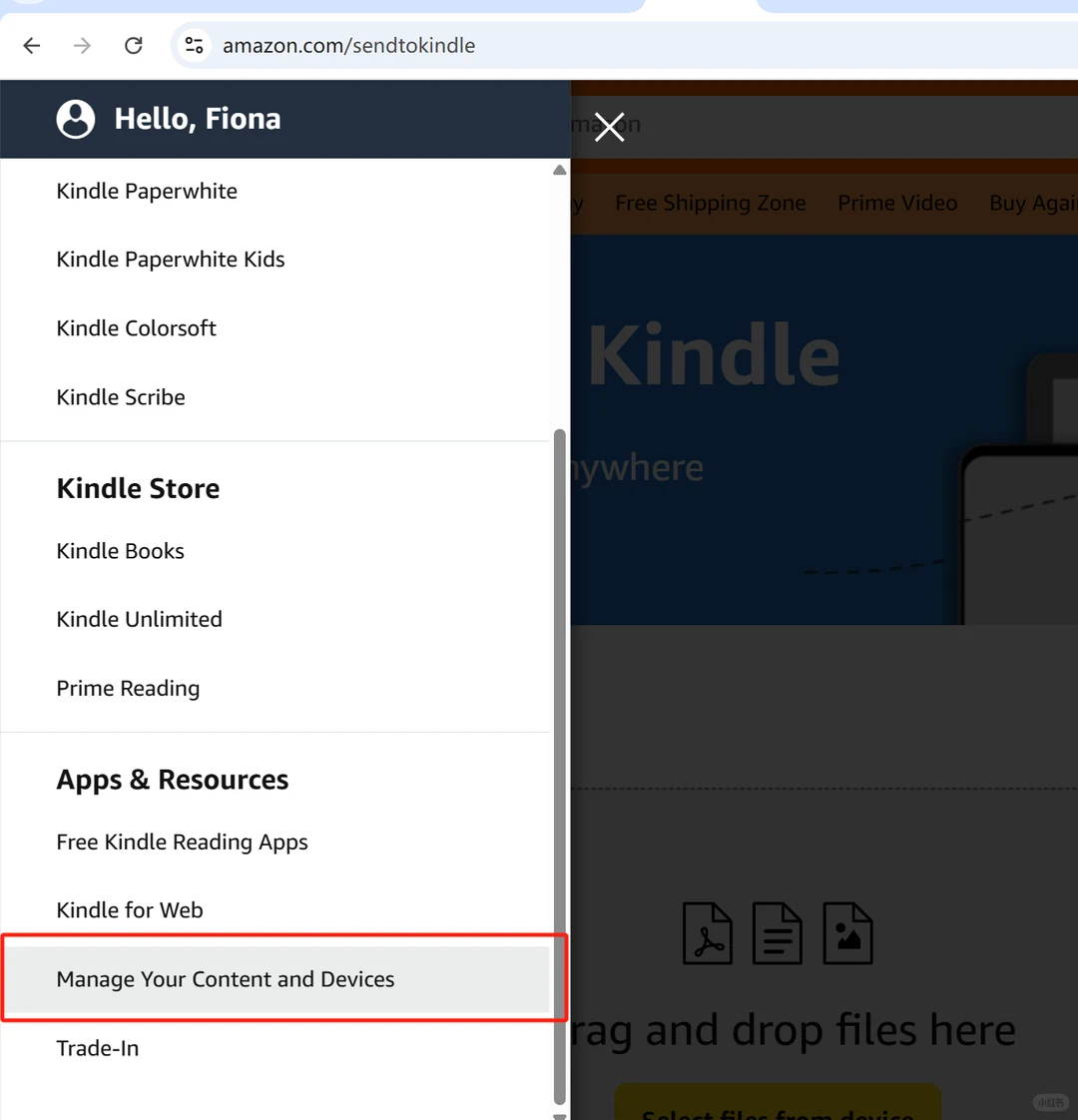Open Prime Video in the nav bar
1078x1120 pixels.
(897, 203)
